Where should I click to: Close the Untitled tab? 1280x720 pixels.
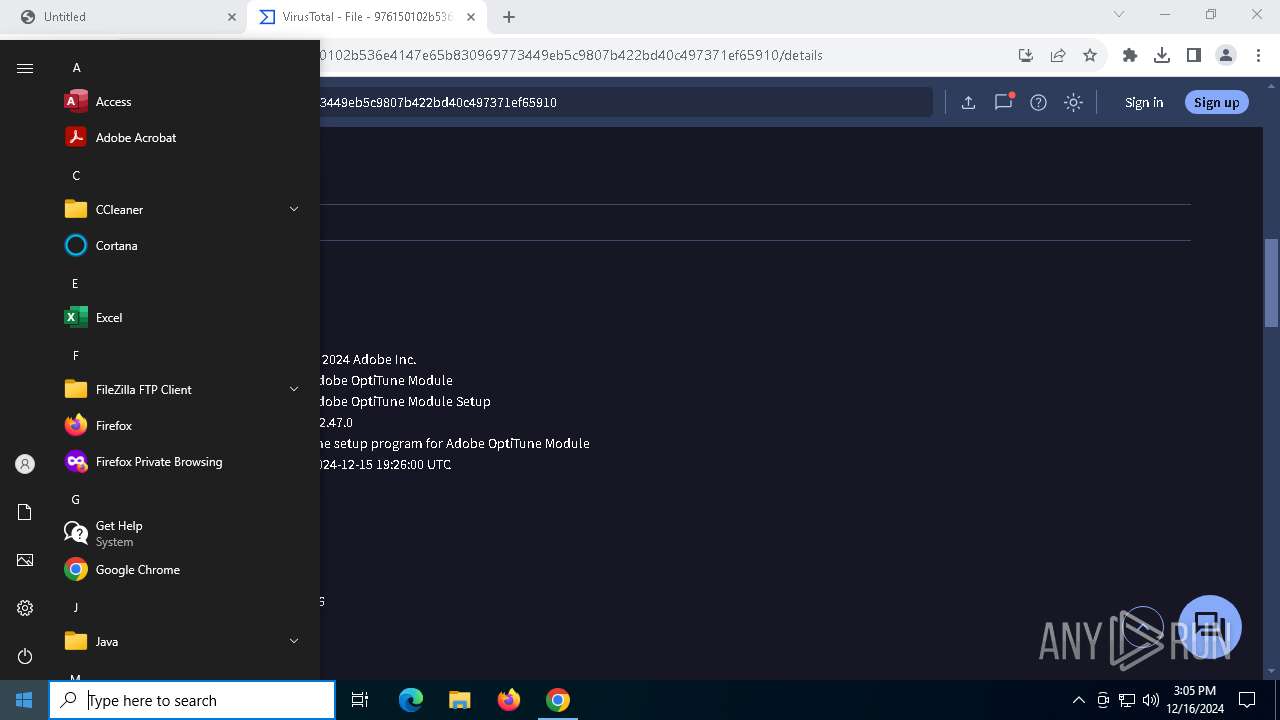pyautogui.click(x=231, y=17)
